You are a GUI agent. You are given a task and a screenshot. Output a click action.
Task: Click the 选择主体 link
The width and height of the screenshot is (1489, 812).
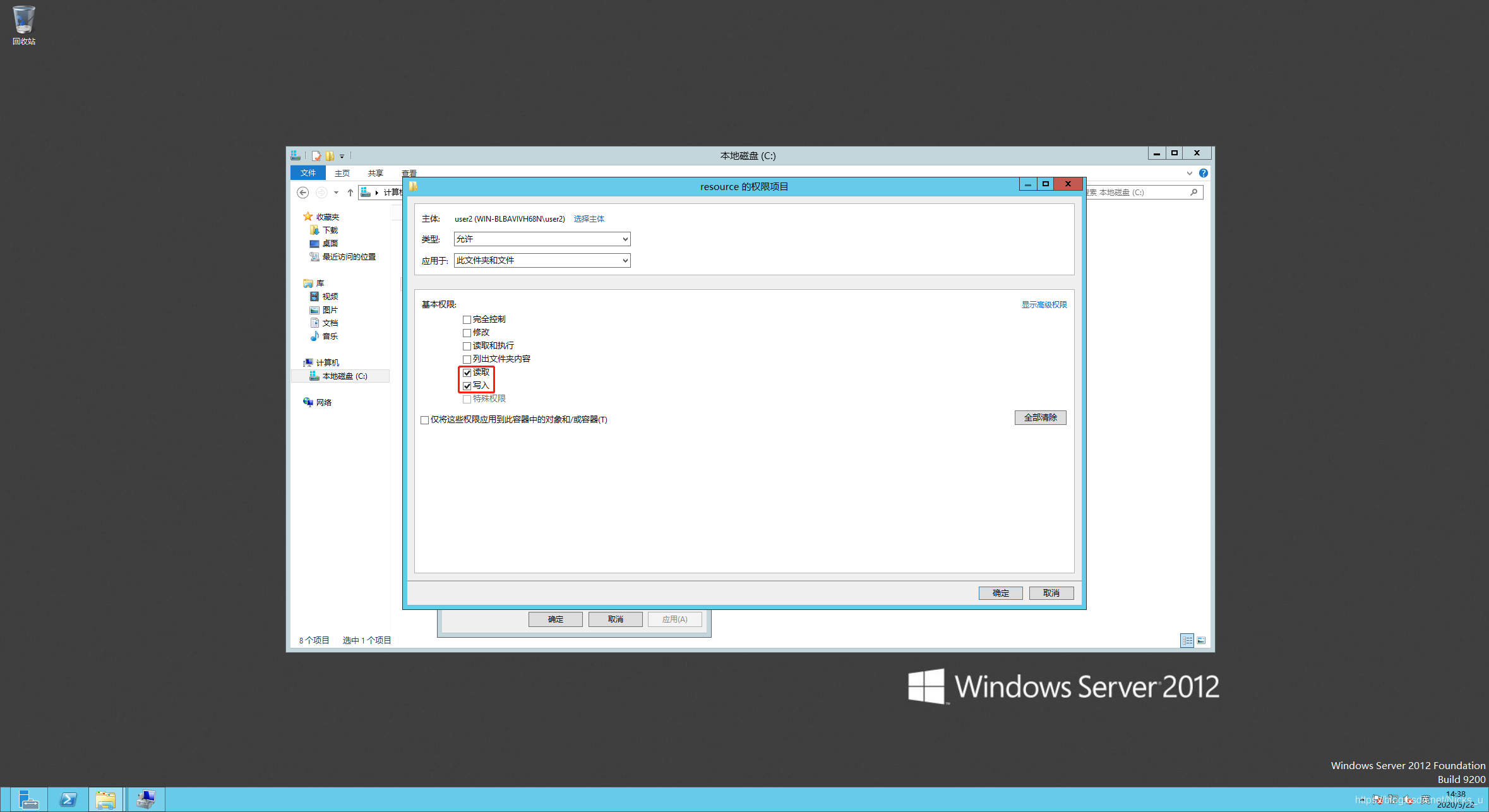pyautogui.click(x=589, y=219)
